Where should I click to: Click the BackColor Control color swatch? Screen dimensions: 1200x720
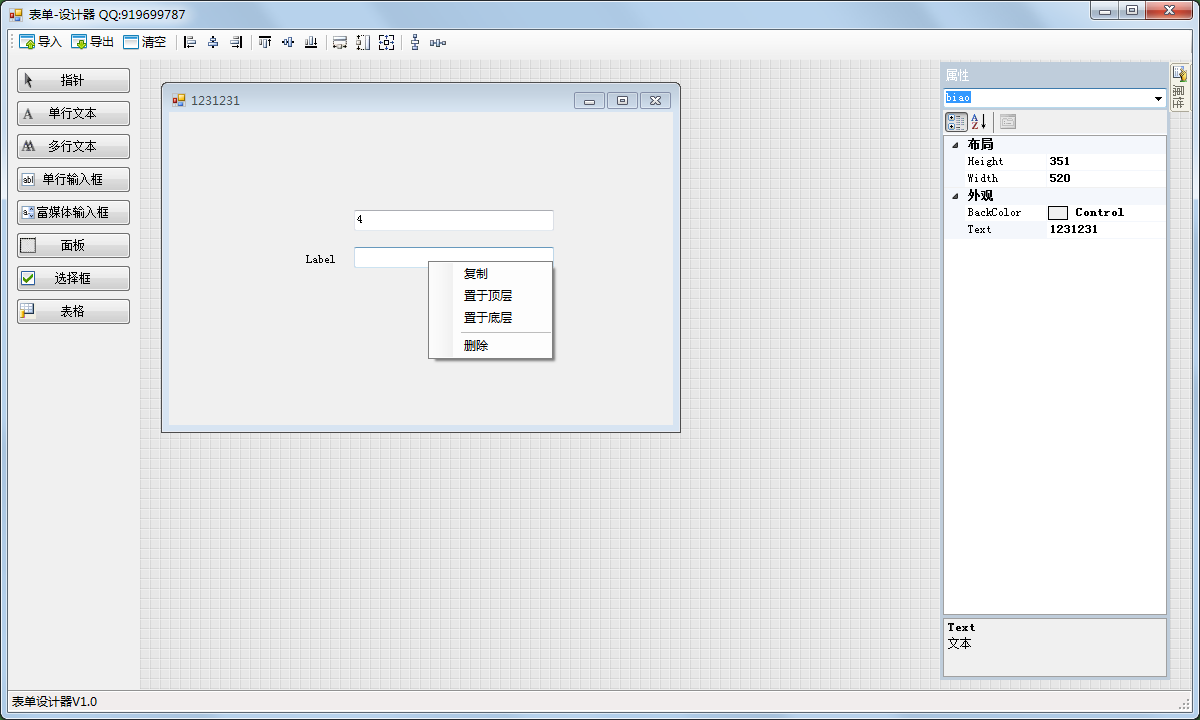(1057, 212)
